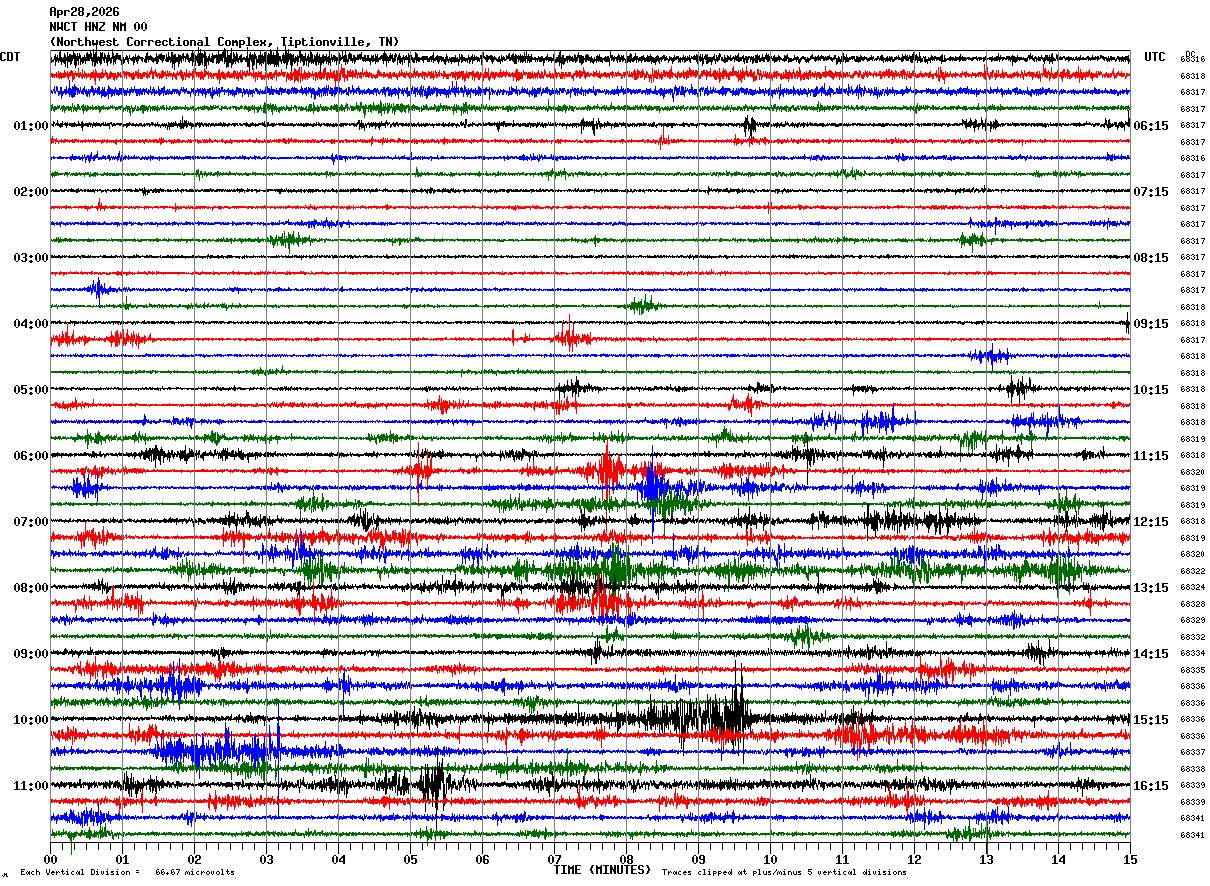
Task: Select the DC value 68332
Action: [1192, 637]
